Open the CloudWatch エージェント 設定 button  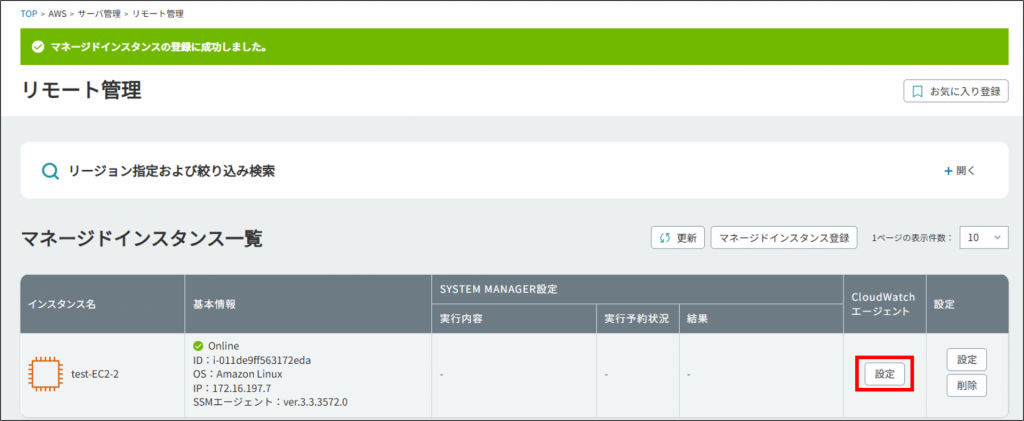[884, 373]
